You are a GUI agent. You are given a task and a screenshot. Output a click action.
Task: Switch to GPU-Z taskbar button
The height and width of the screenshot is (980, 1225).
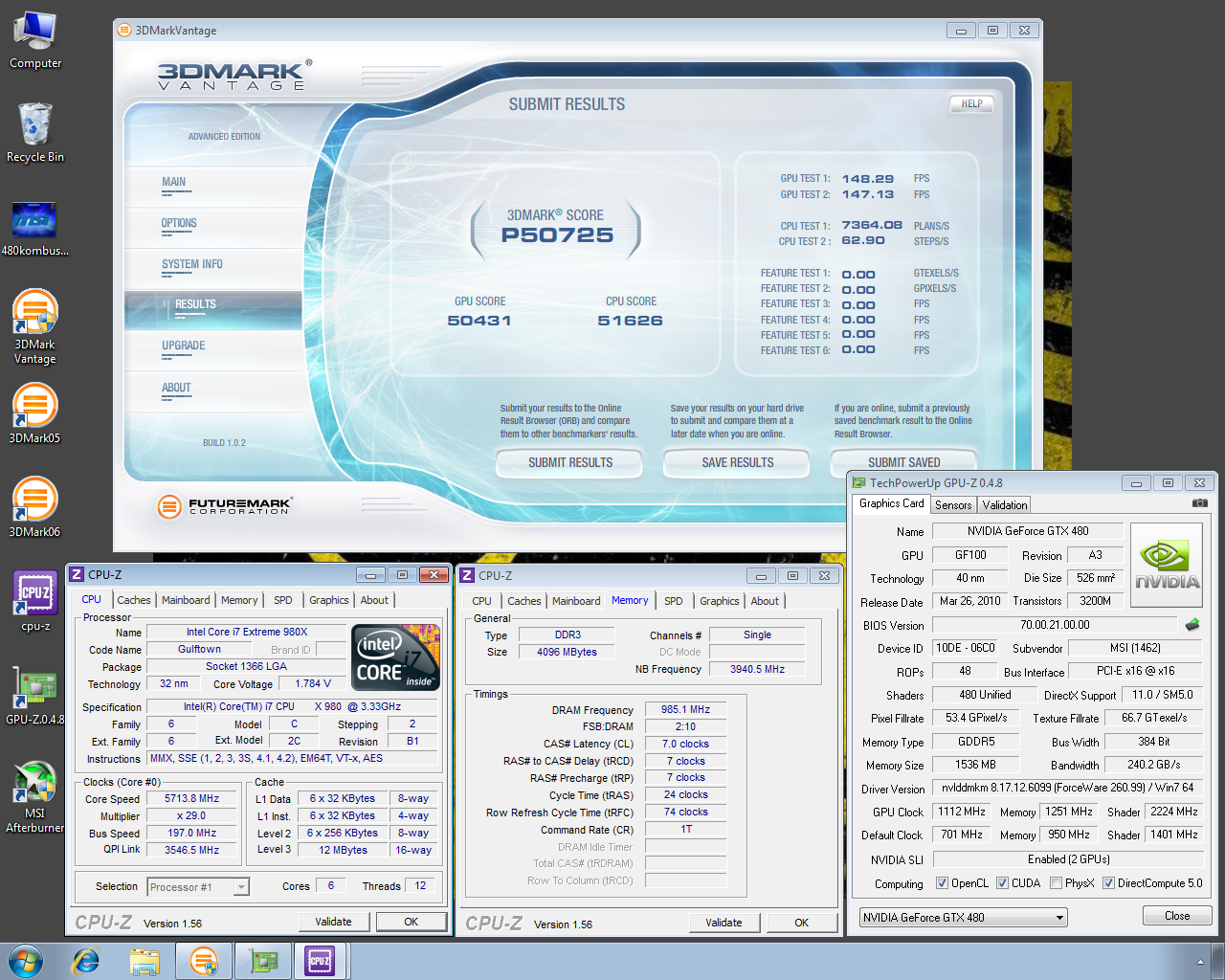pyautogui.click(x=263, y=961)
